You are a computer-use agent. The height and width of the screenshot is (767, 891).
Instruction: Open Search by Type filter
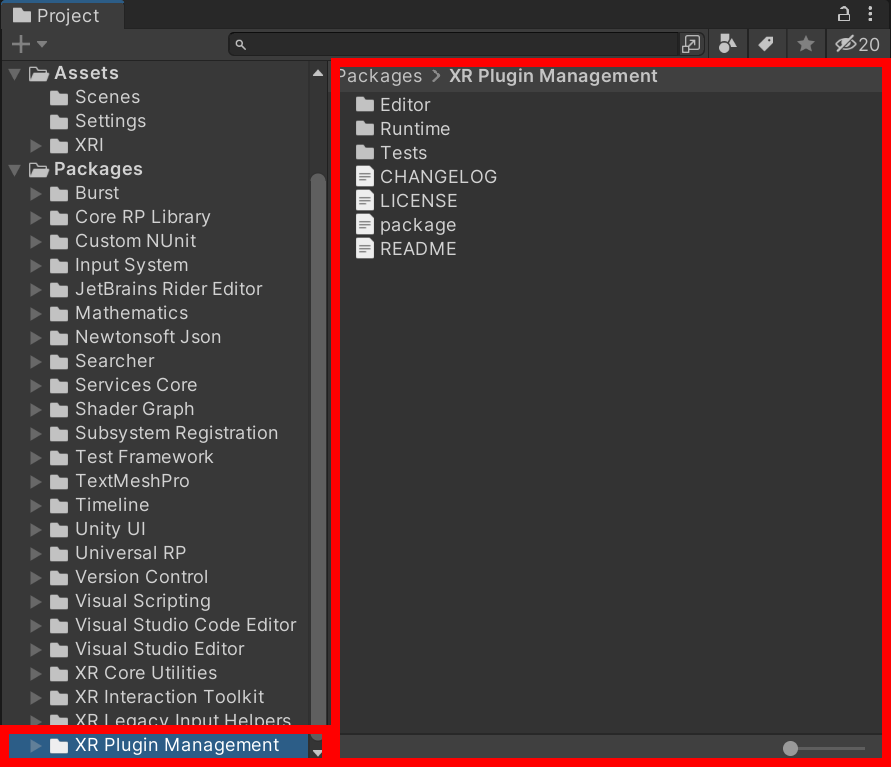tap(727, 44)
